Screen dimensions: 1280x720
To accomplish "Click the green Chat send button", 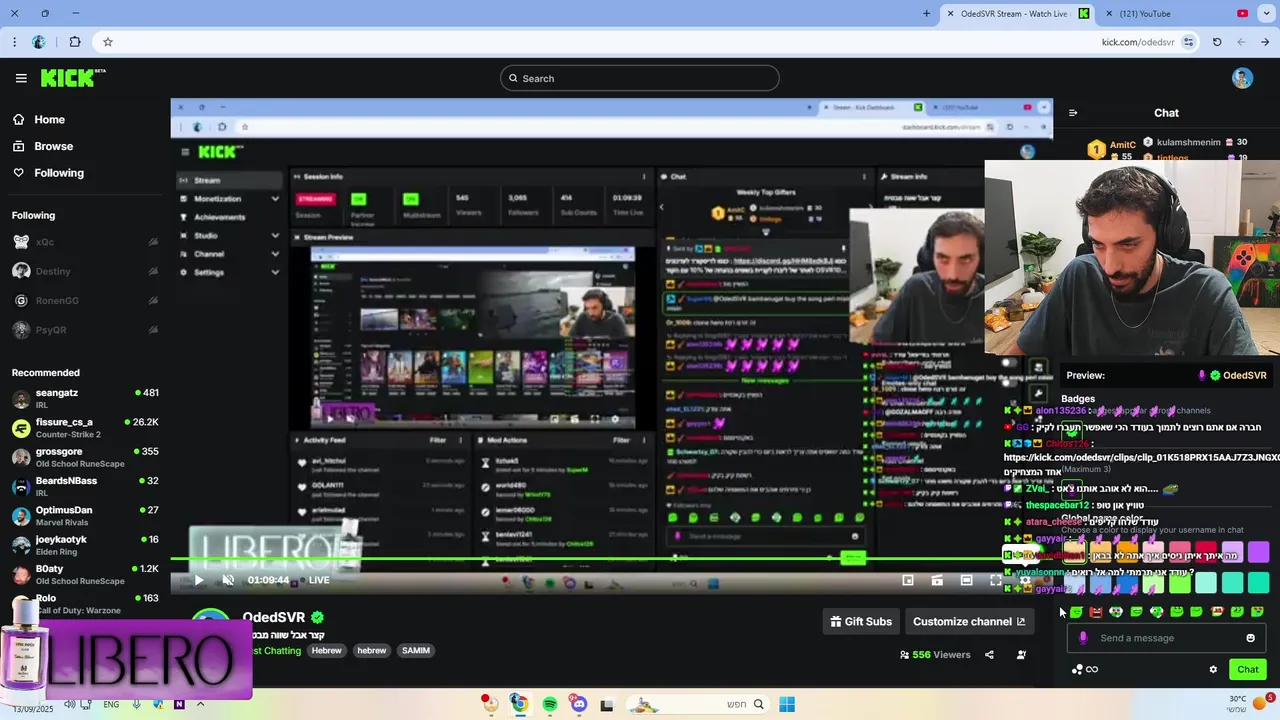I will click(1248, 669).
